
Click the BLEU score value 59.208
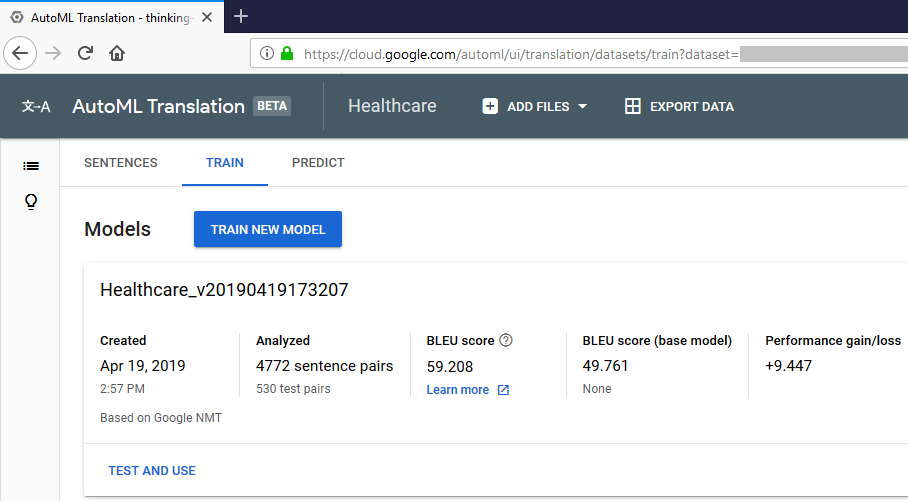450,367
